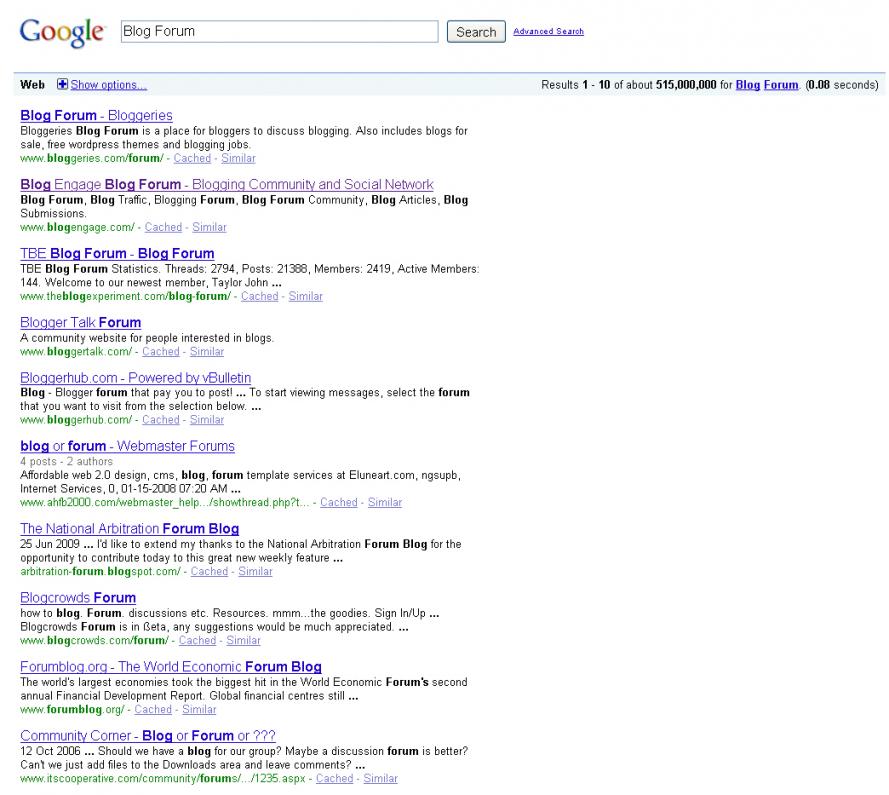Open blog or forum - Webmaster Forums result
The image size is (889, 795).
click(x=128, y=446)
